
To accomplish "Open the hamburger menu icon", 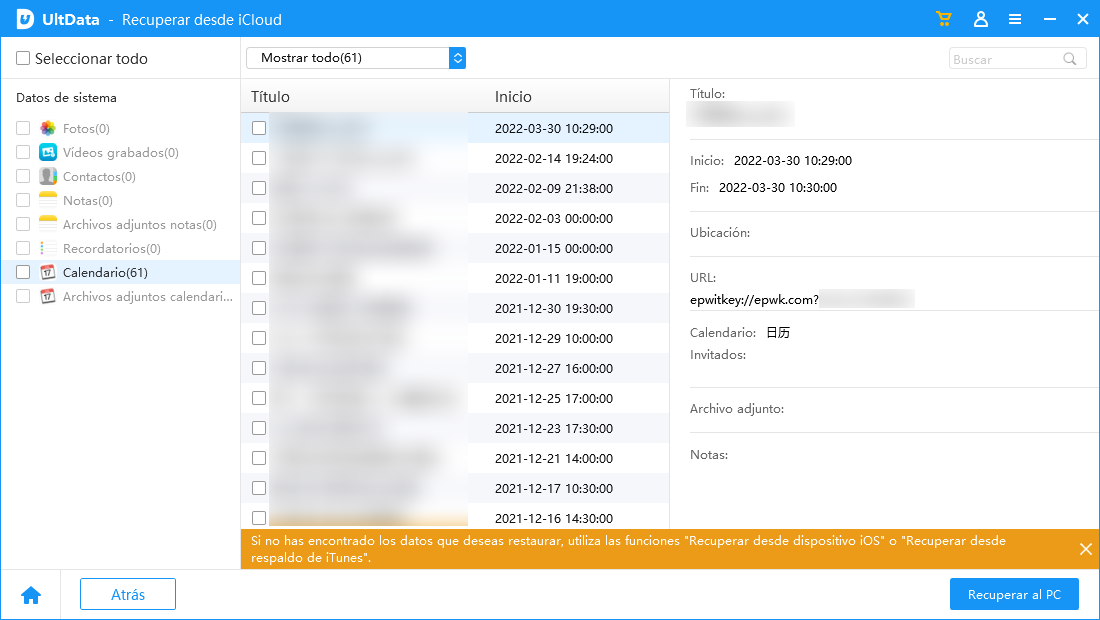I will click(x=1014, y=20).
